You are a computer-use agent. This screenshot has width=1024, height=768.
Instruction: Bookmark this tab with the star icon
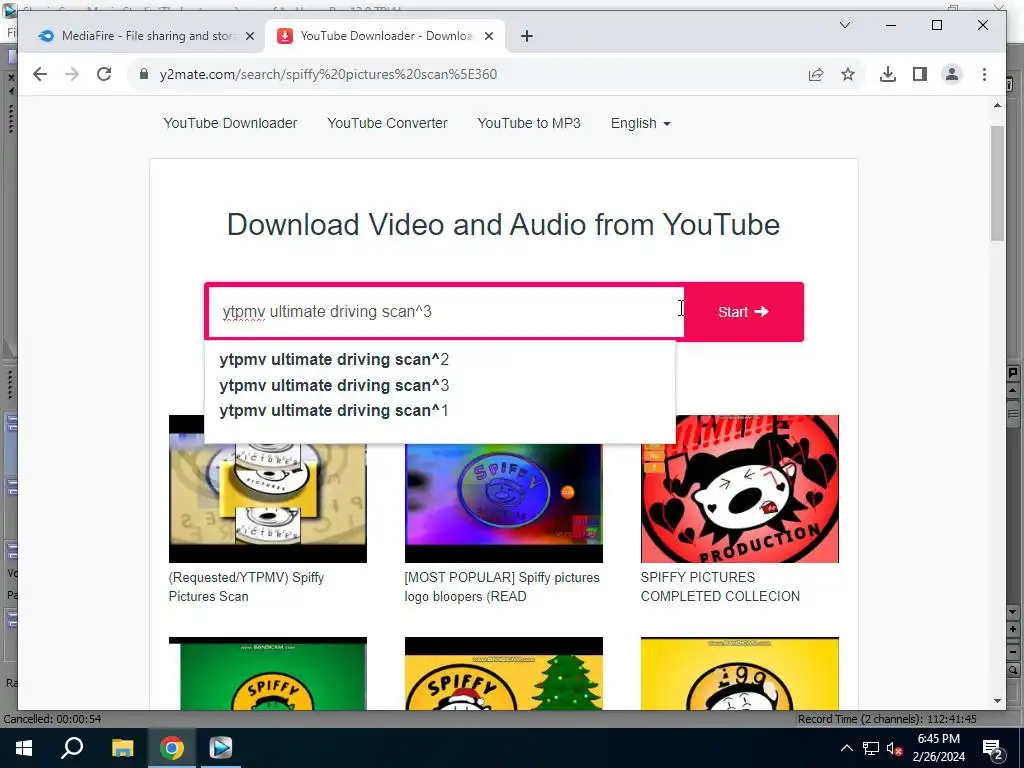[848, 74]
